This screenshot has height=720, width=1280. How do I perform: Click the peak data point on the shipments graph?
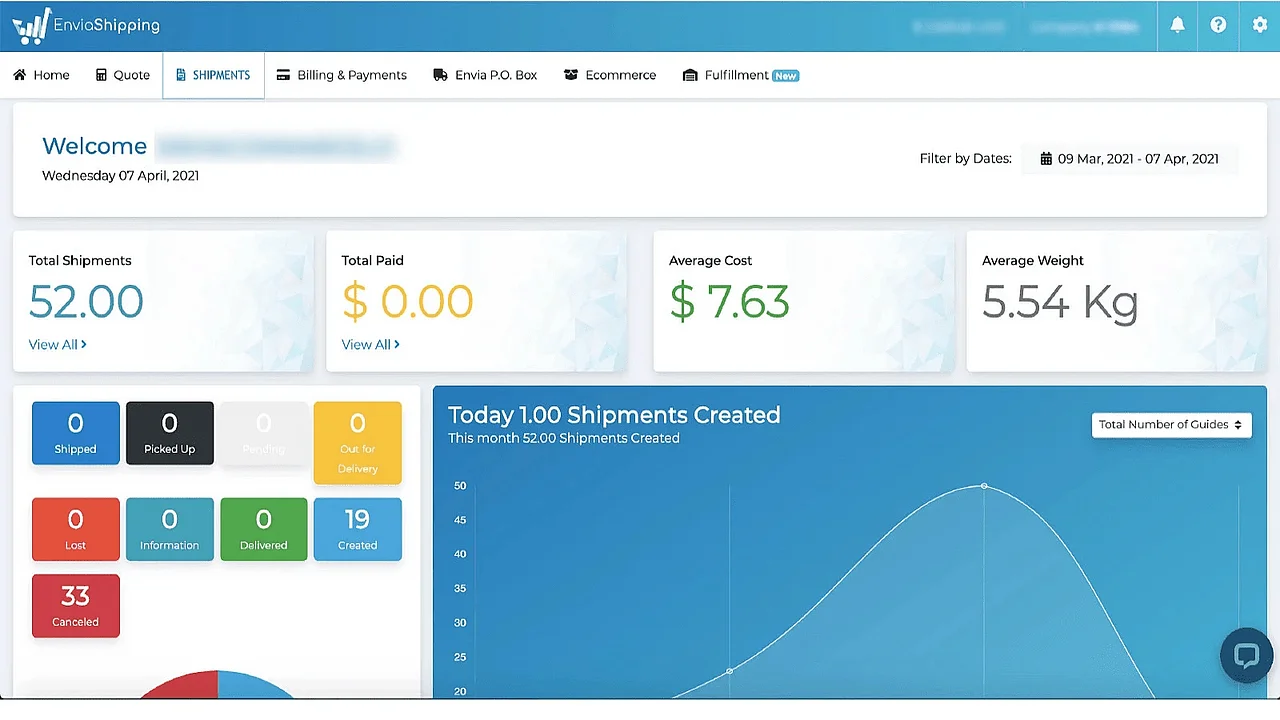pos(984,487)
